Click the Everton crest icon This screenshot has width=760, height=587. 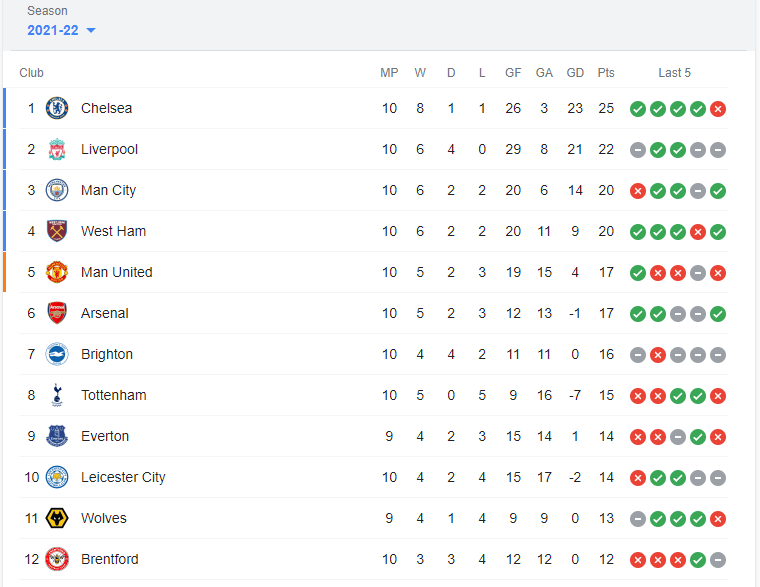(x=57, y=436)
